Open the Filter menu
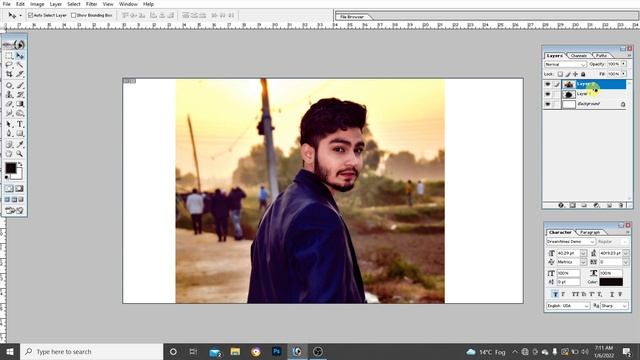The height and width of the screenshot is (360, 640). coord(91,4)
